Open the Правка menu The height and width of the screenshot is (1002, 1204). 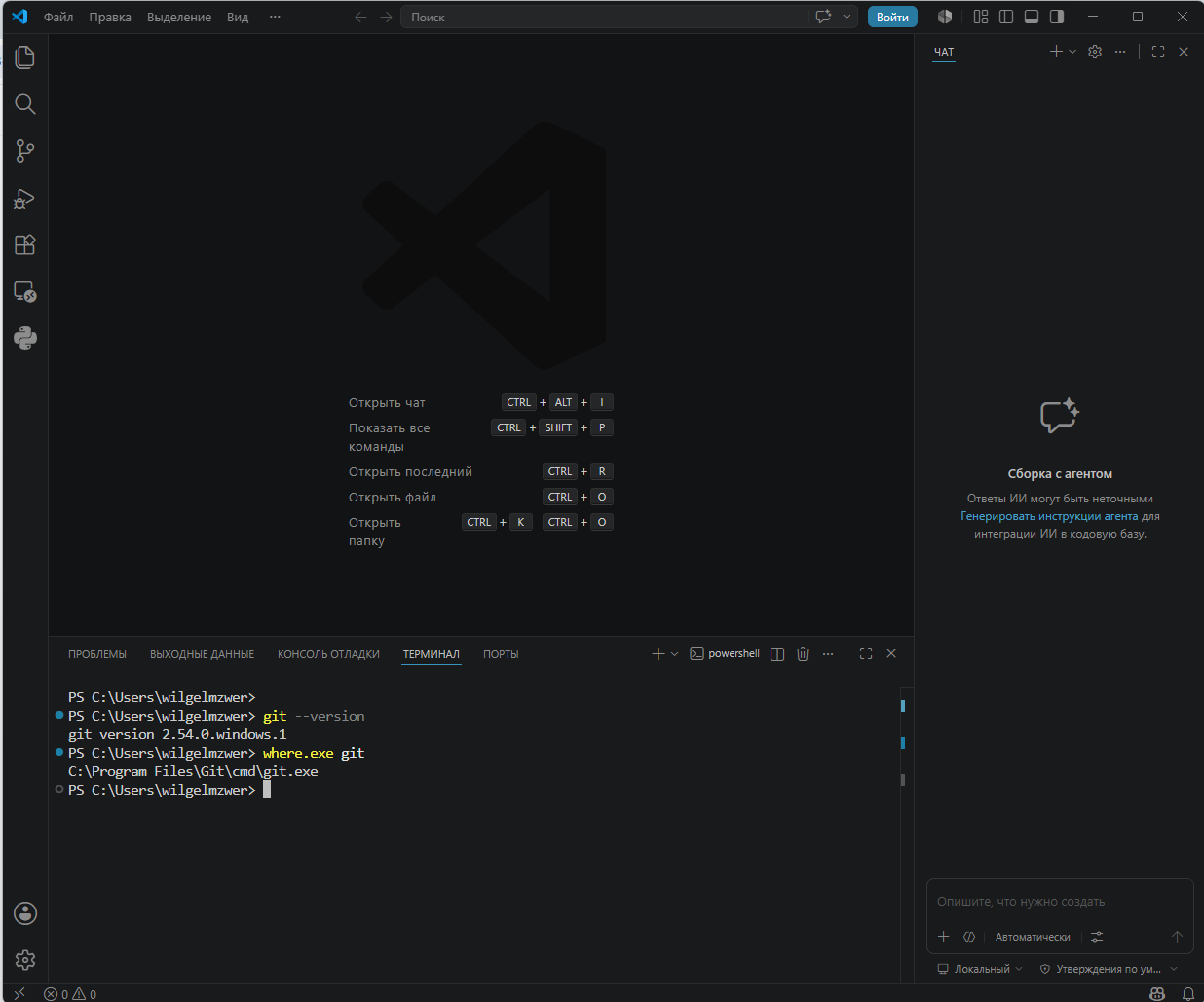click(x=110, y=17)
